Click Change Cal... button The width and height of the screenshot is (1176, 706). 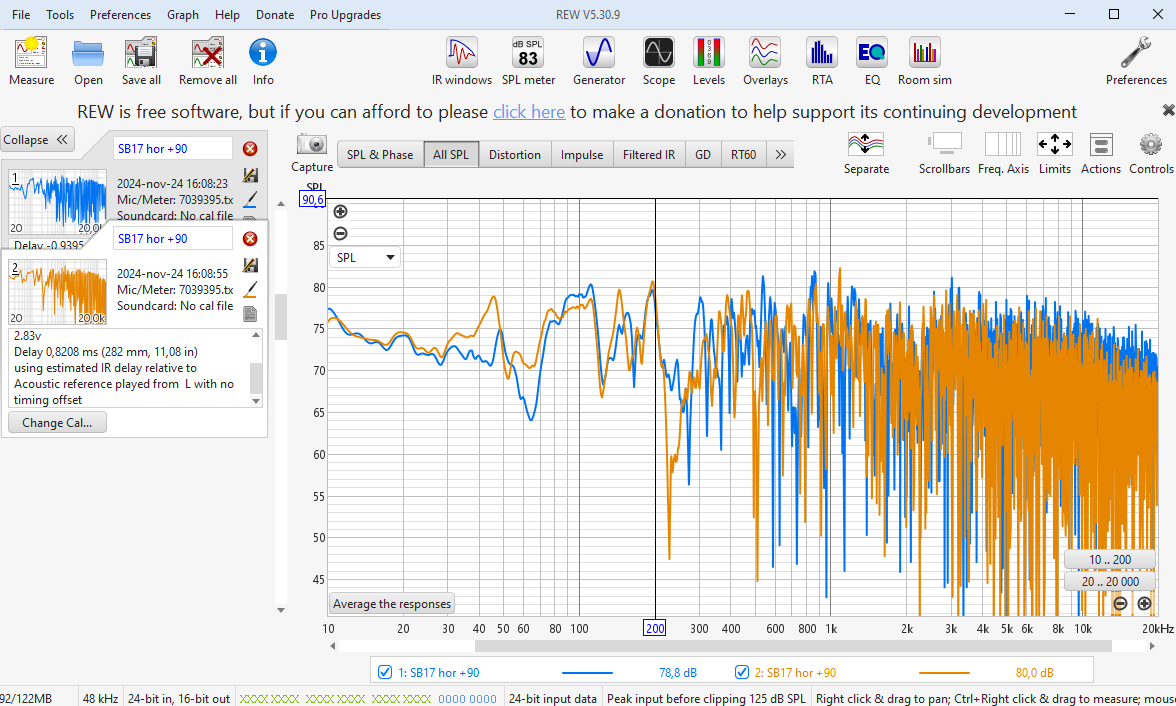click(x=57, y=422)
